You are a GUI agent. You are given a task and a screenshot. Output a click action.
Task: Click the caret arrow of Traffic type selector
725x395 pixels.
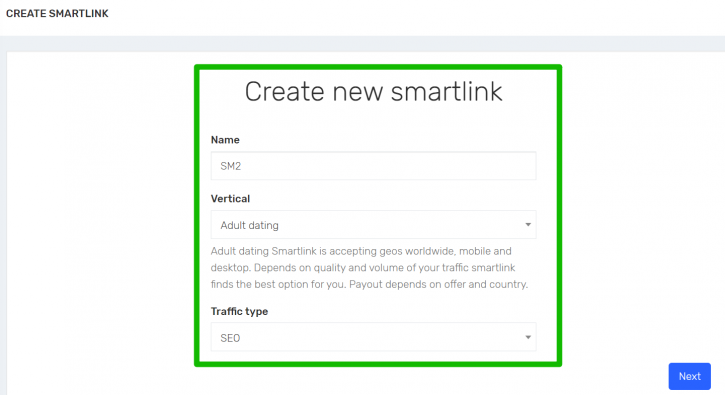[x=528, y=337]
